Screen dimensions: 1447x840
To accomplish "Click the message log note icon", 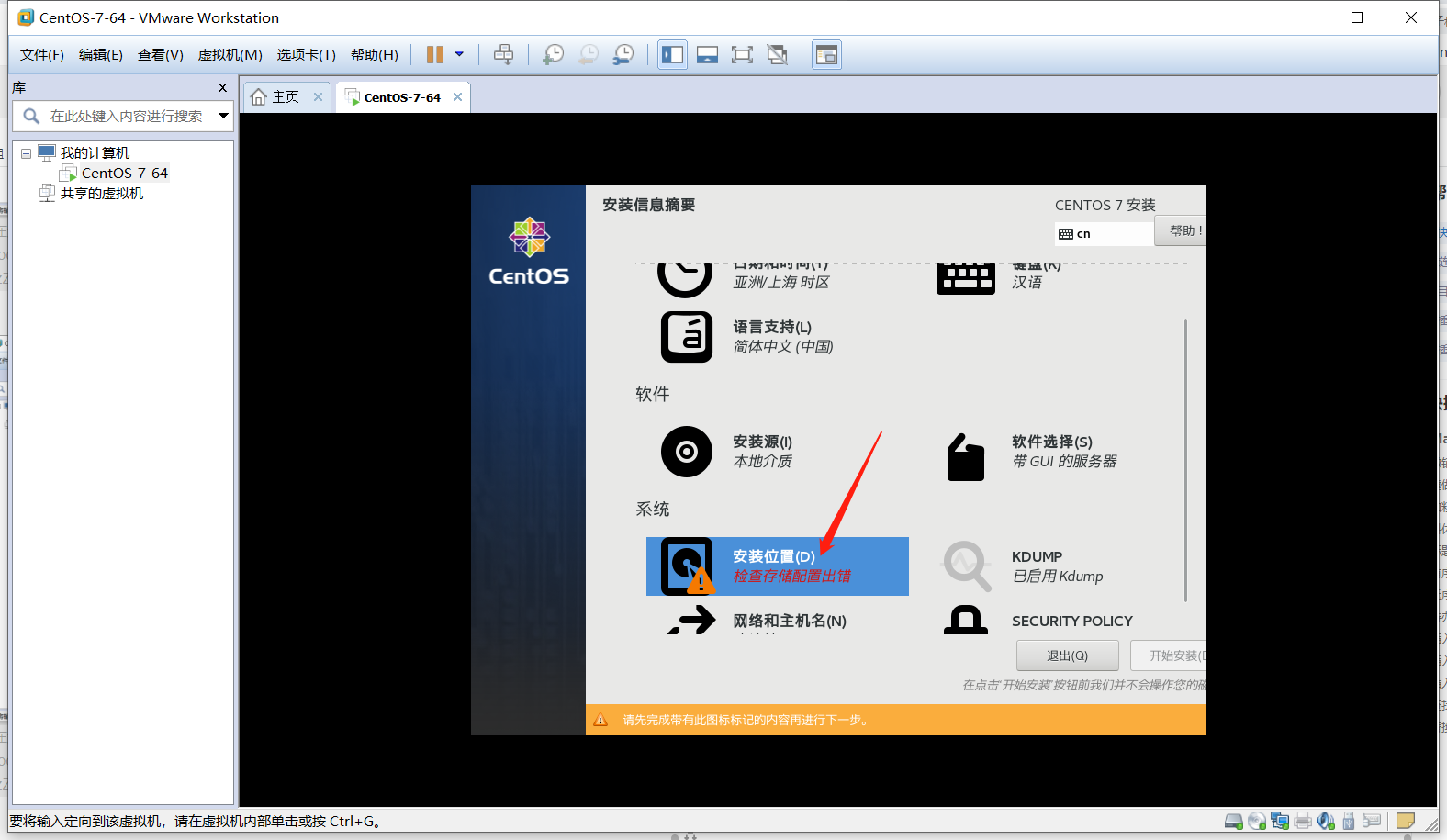I will pos(1406,821).
